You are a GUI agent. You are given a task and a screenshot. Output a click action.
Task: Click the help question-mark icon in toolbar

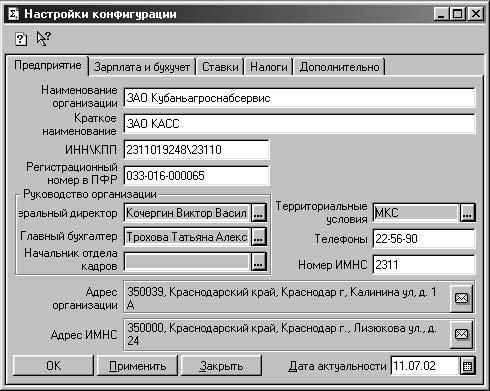click(x=21, y=39)
